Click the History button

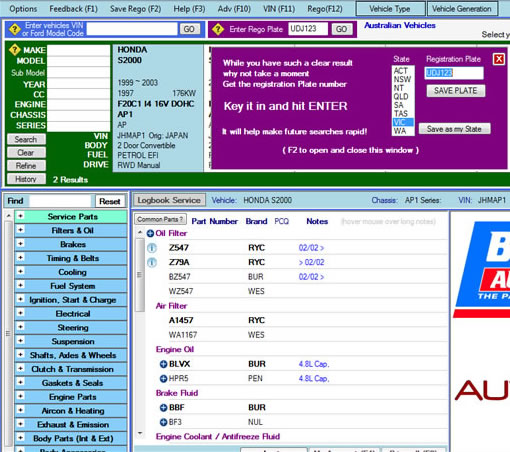coord(26,179)
